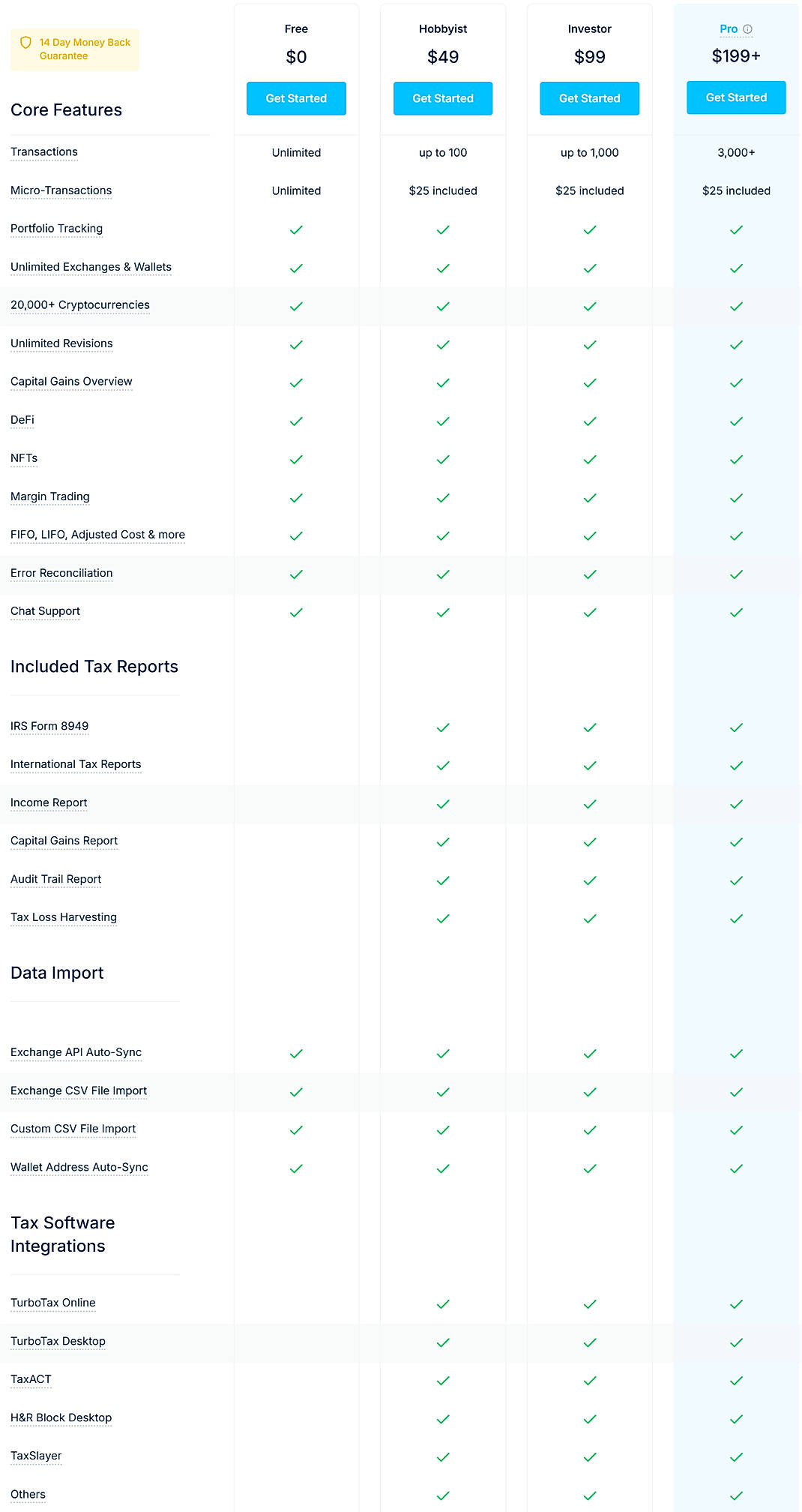Click the Pro checkmark in the TaxSlayer row
This screenshot has height=1512, width=802.
[737, 1456]
